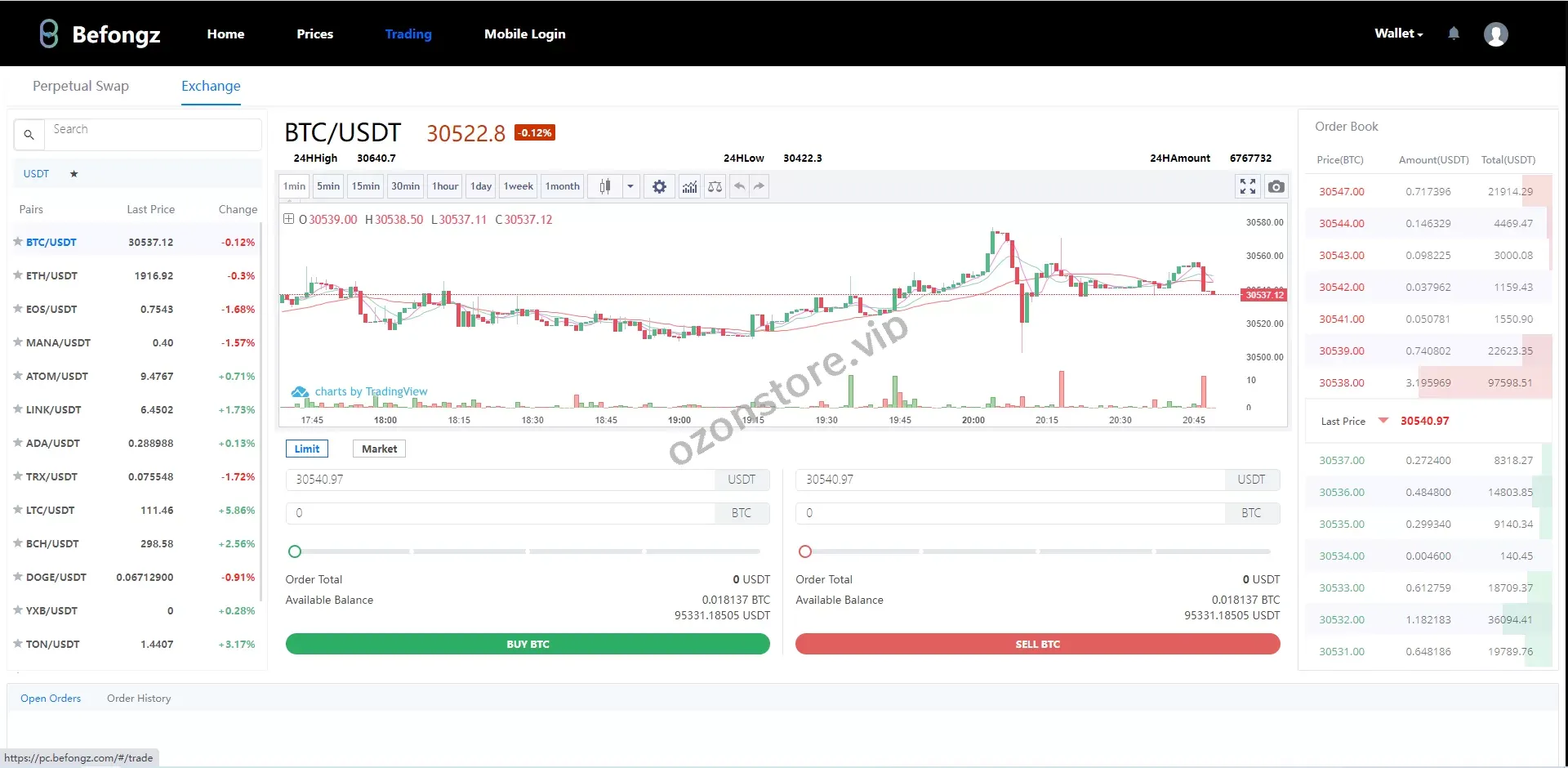This screenshot has height=768, width=1568.
Task: Click the undo arrow in chart toolbar
Action: tap(739, 187)
